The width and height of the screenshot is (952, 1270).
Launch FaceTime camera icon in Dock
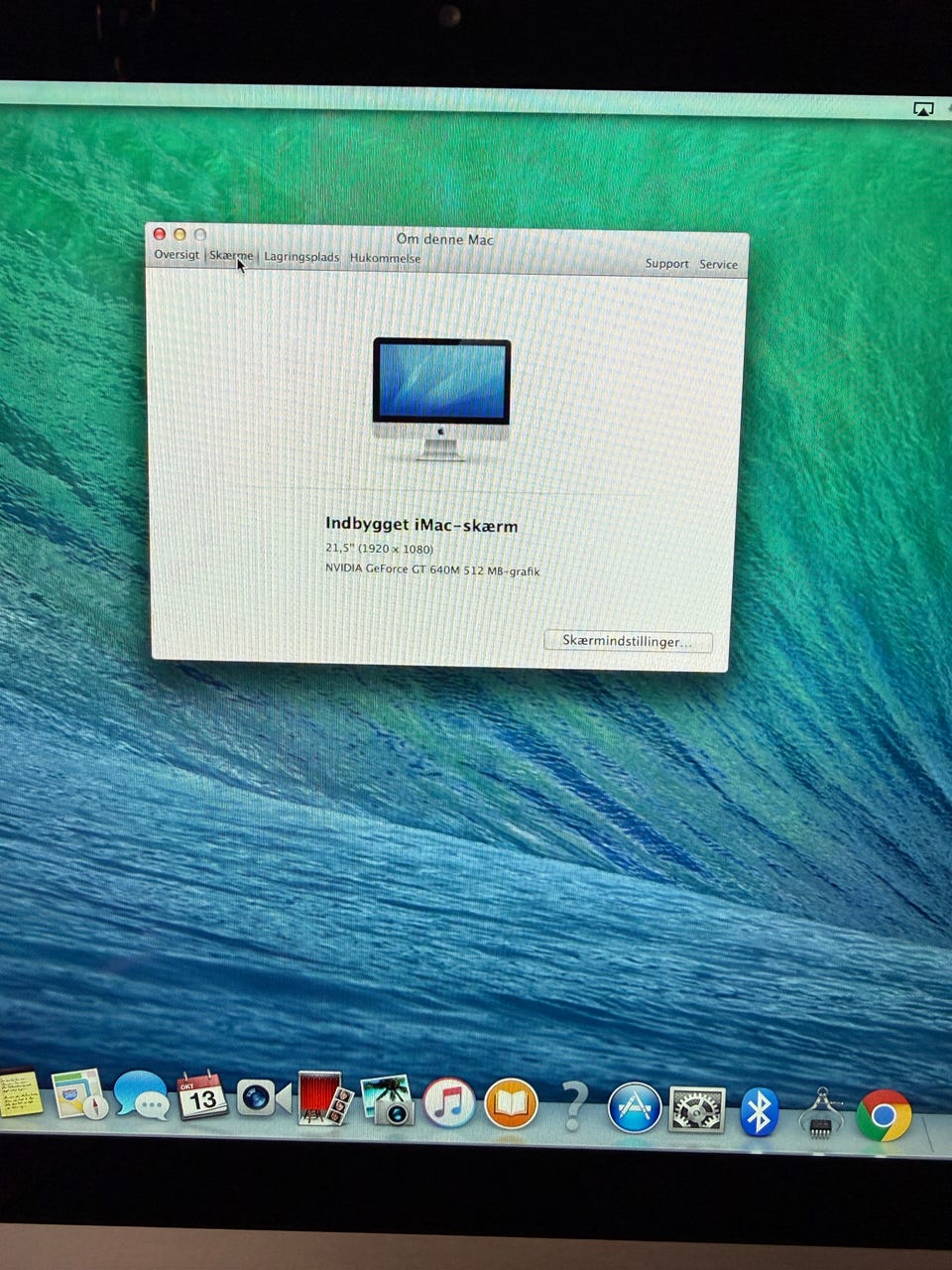pos(263,1097)
